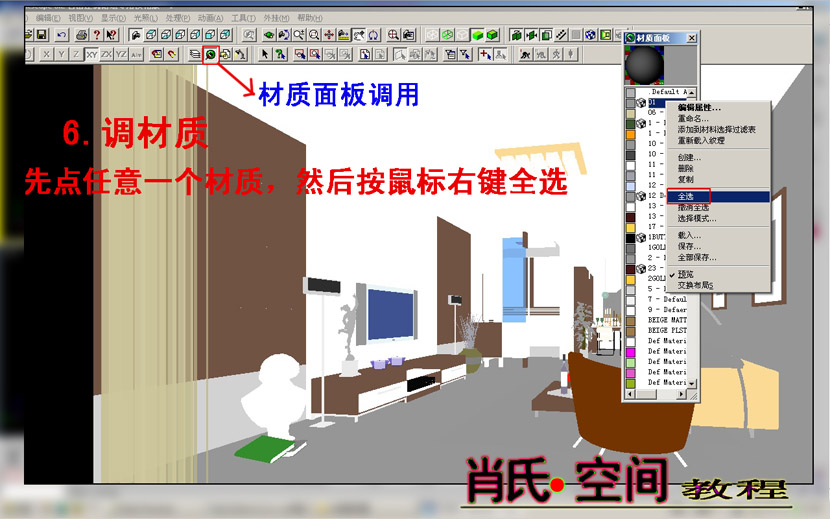Click the dark green swatch in the material list
The image size is (830, 519).
click(630, 124)
